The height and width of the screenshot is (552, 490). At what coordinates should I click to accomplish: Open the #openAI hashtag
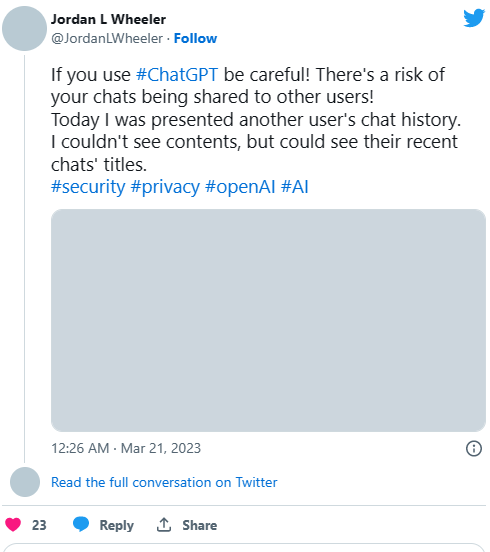(240, 187)
